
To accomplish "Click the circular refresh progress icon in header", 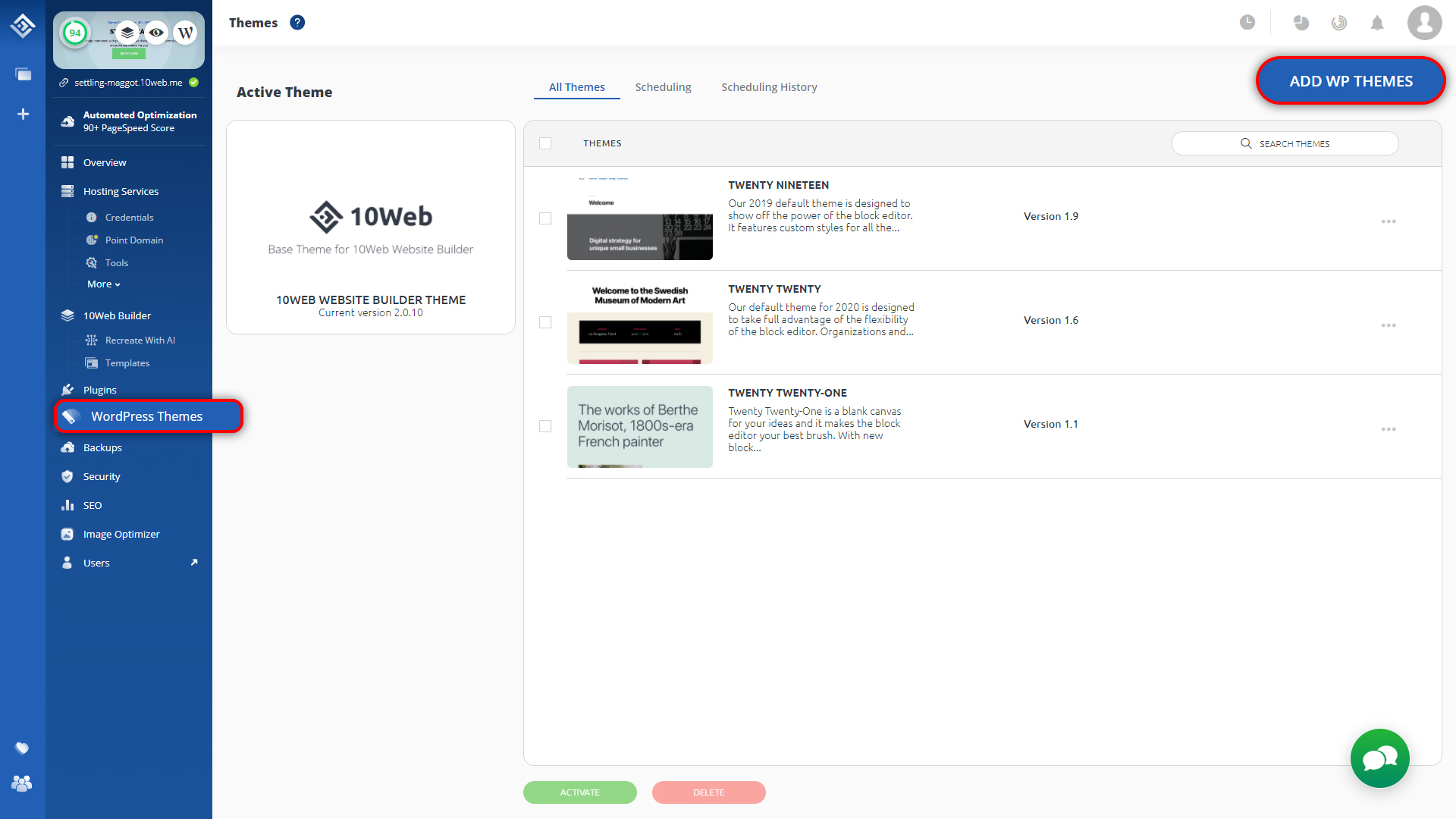I will pos(1339,23).
